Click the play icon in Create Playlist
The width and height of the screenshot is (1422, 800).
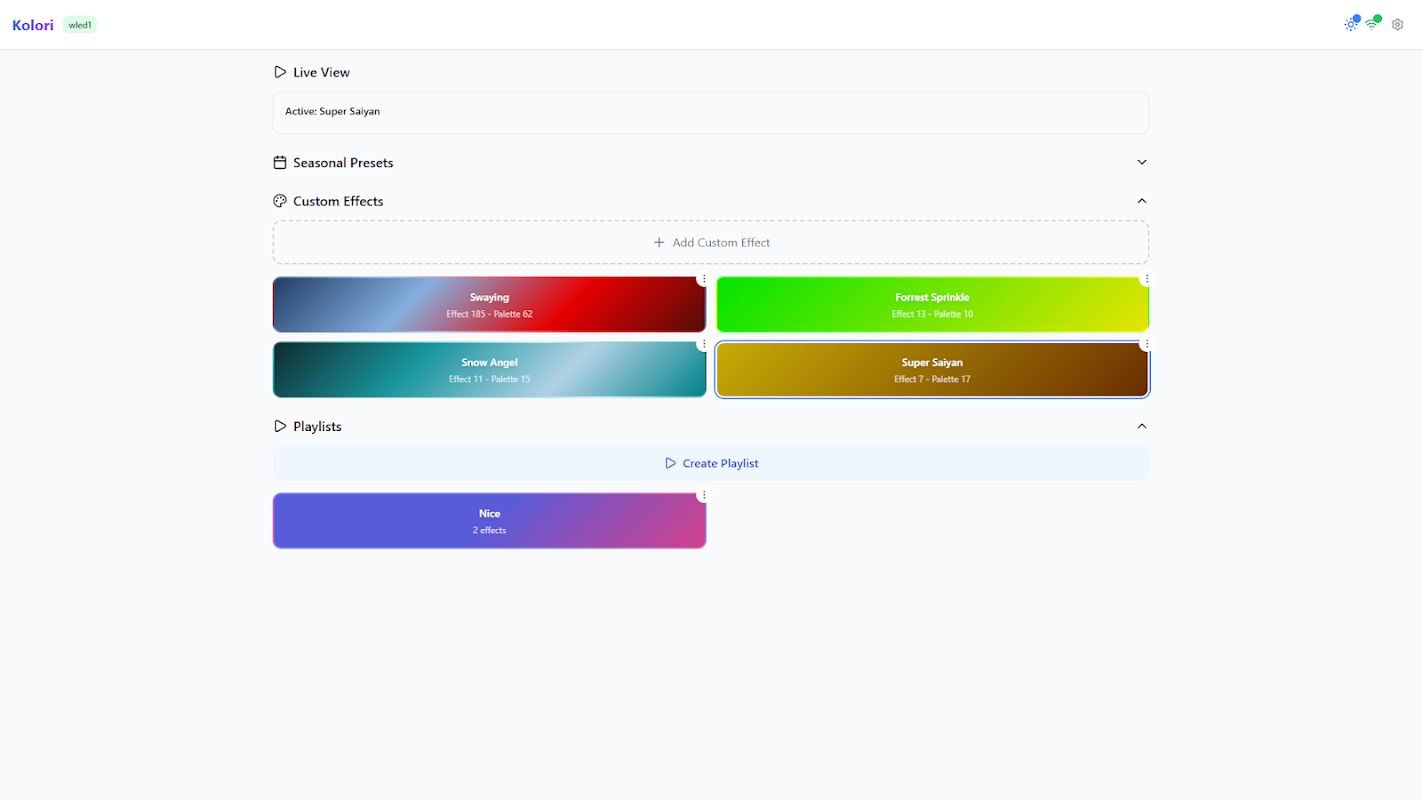pos(670,463)
